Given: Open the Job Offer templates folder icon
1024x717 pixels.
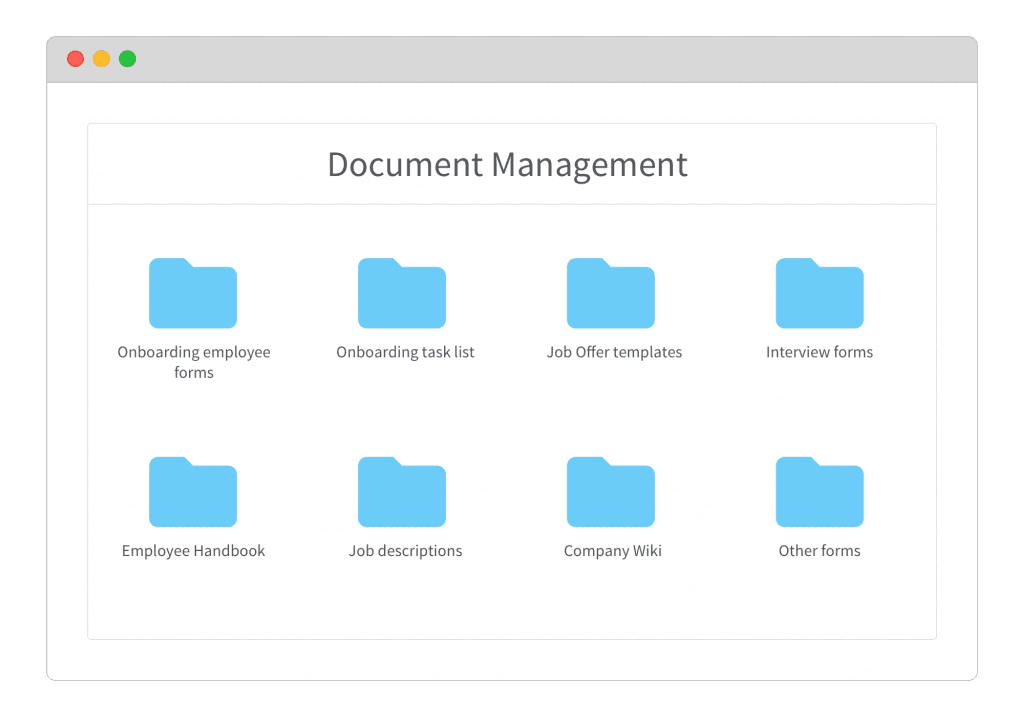Looking at the screenshot, I should tap(611, 294).
